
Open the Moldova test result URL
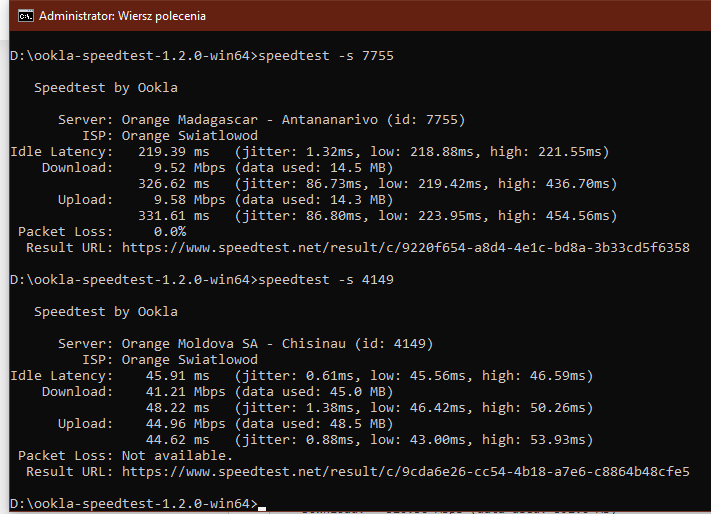pos(405,471)
